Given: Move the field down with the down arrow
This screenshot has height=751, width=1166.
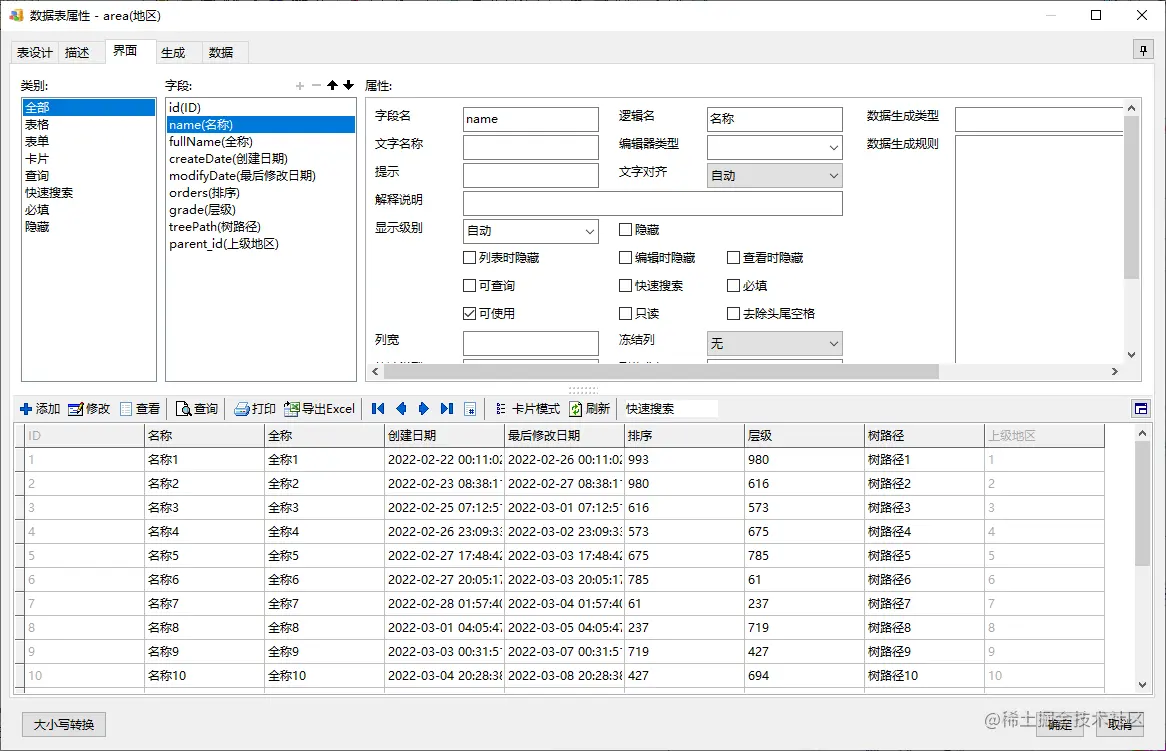Looking at the screenshot, I should [349, 86].
